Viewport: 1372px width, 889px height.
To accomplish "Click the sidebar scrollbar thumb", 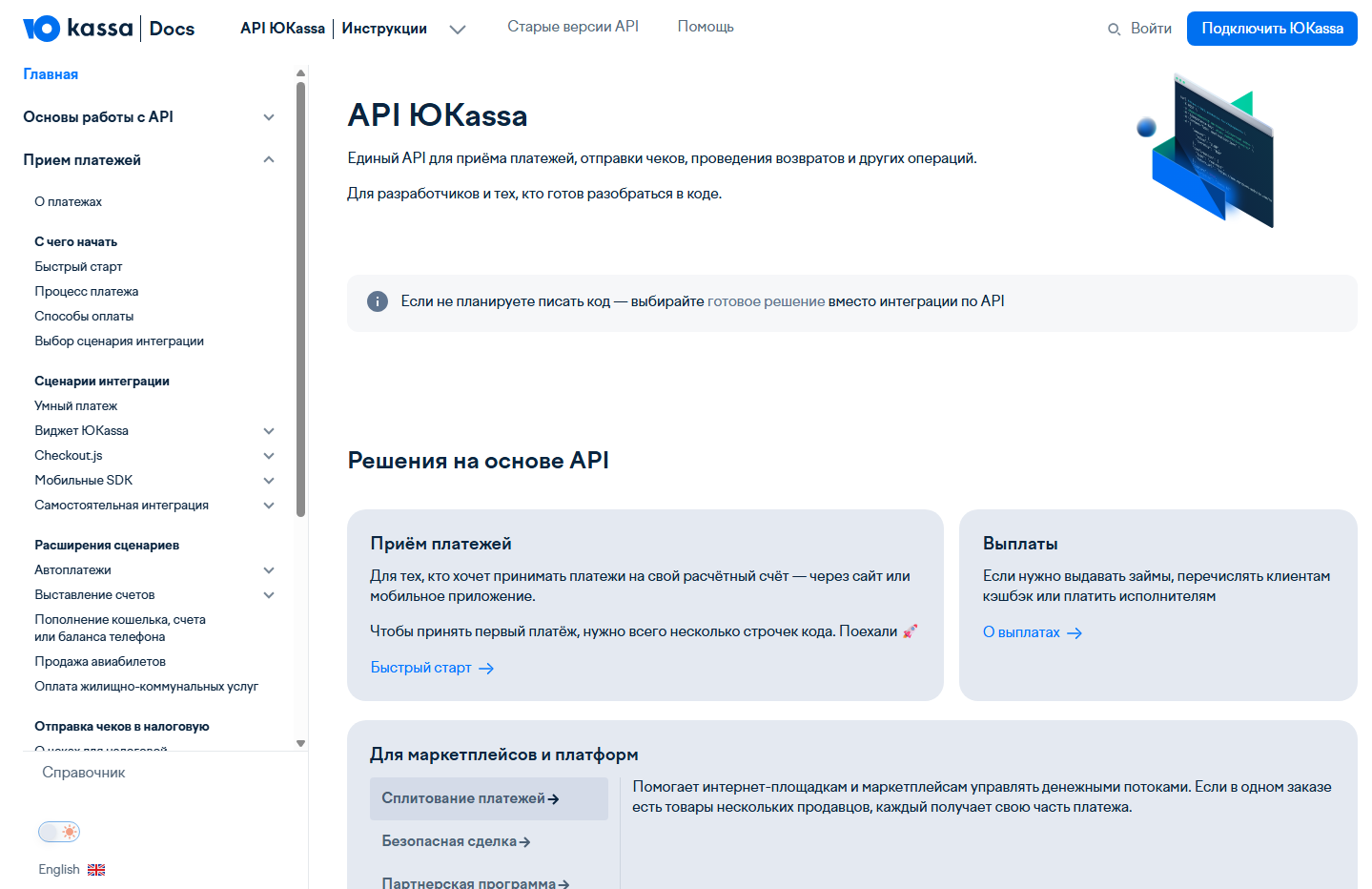I will pos(300,299).
